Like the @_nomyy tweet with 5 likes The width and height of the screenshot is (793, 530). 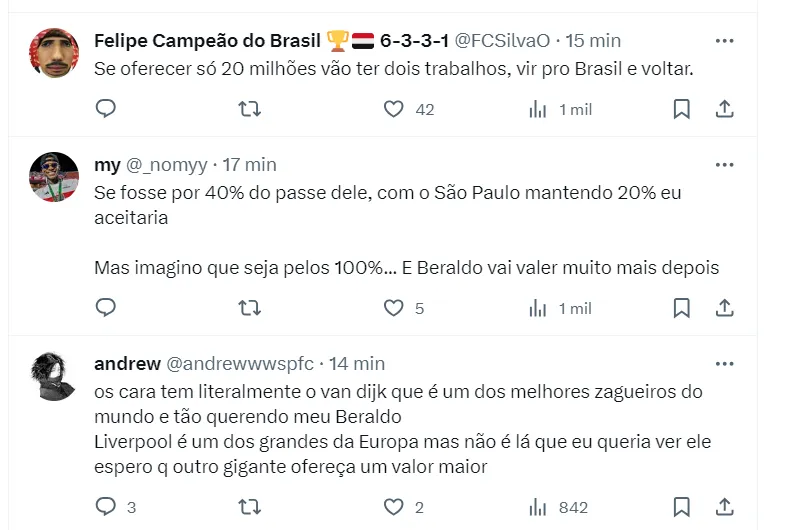(x=394, y=308)
